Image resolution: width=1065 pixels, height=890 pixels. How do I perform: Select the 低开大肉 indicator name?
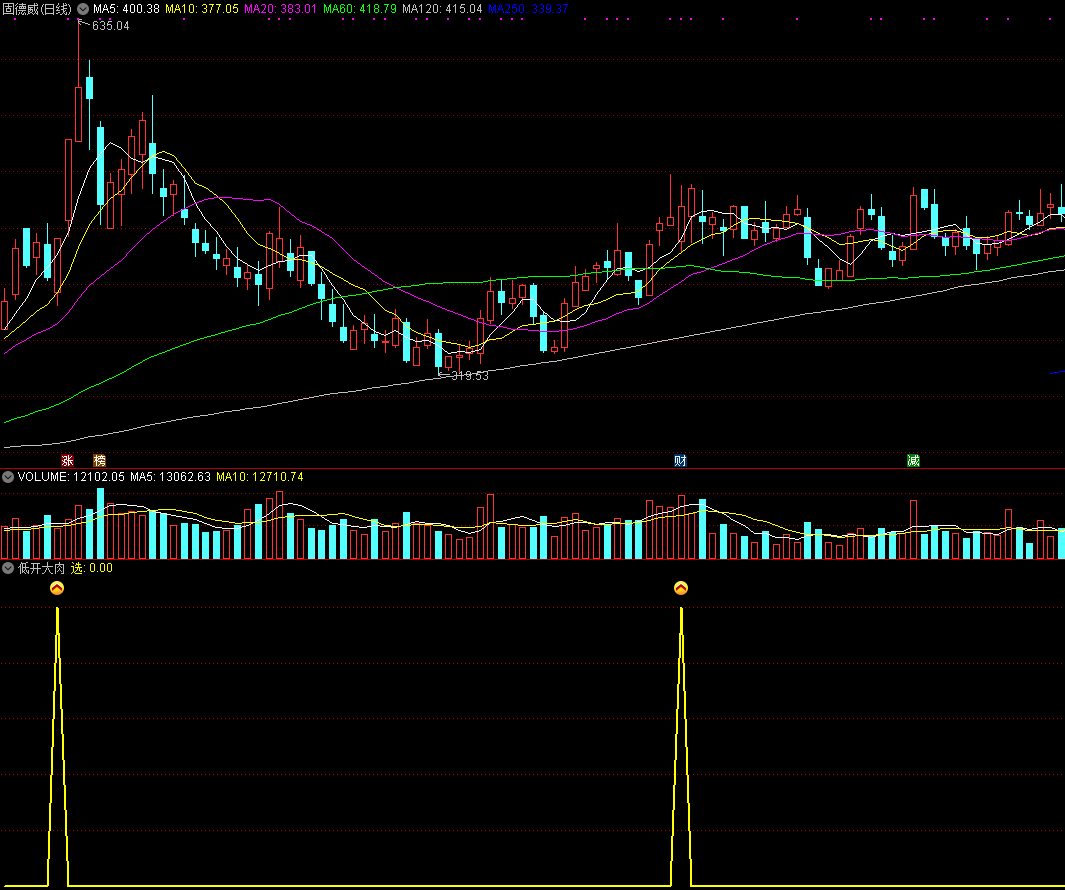tap(41, 568)
